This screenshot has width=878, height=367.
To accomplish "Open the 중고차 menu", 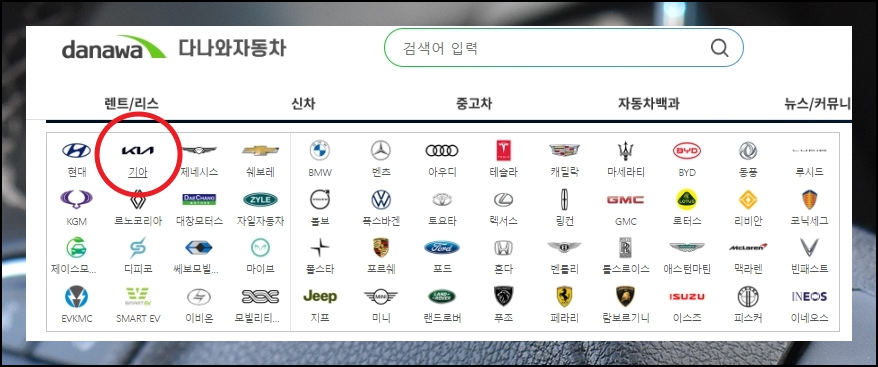I will [474, 104].
